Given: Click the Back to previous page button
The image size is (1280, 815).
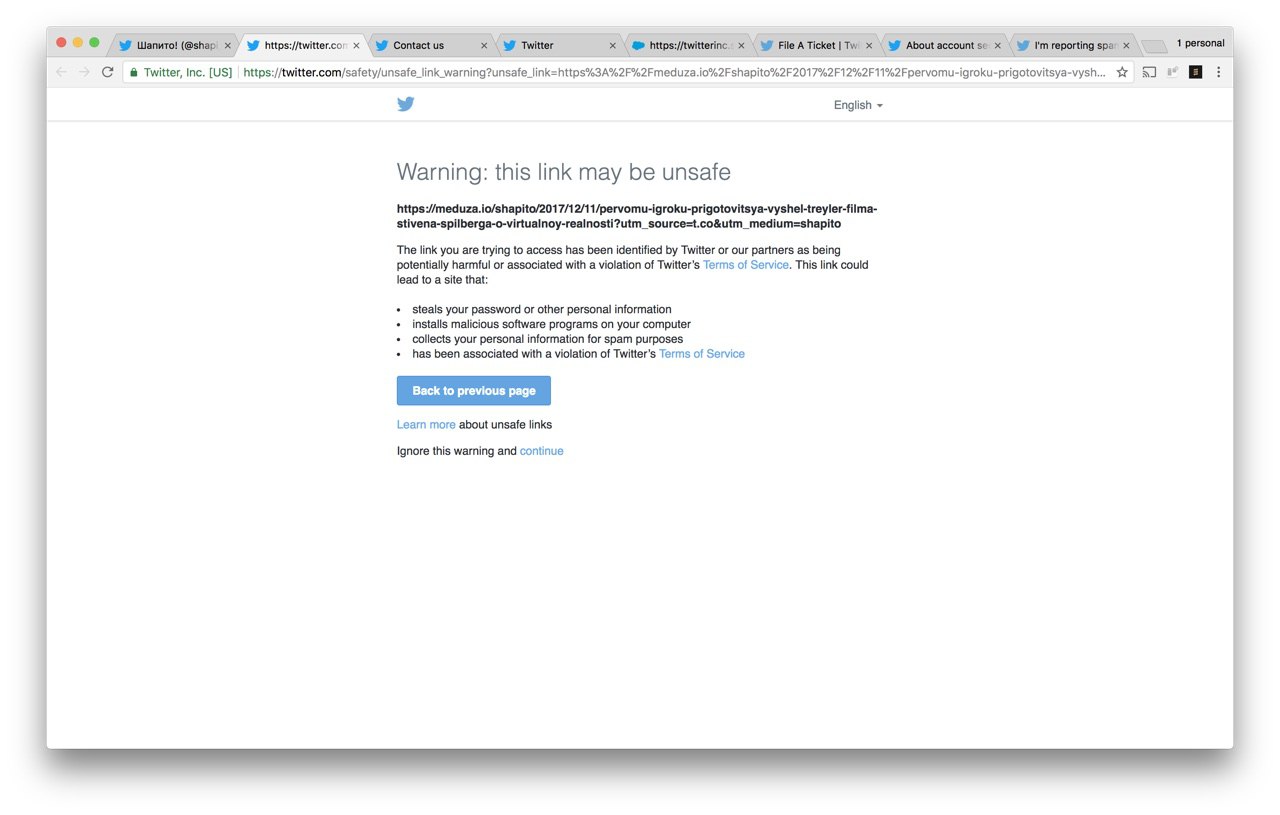Looking at the screenshot, I should [474, 391].
